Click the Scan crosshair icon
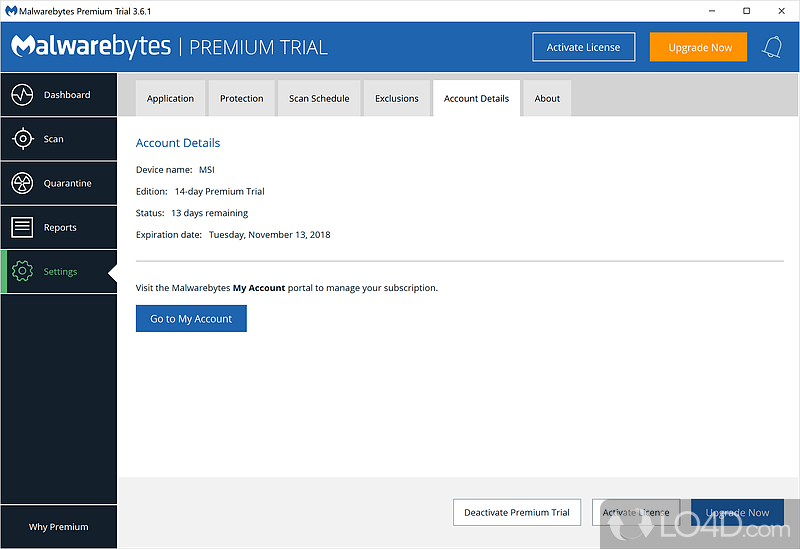This screenshot has width=800, height=549. pos(23,139)
